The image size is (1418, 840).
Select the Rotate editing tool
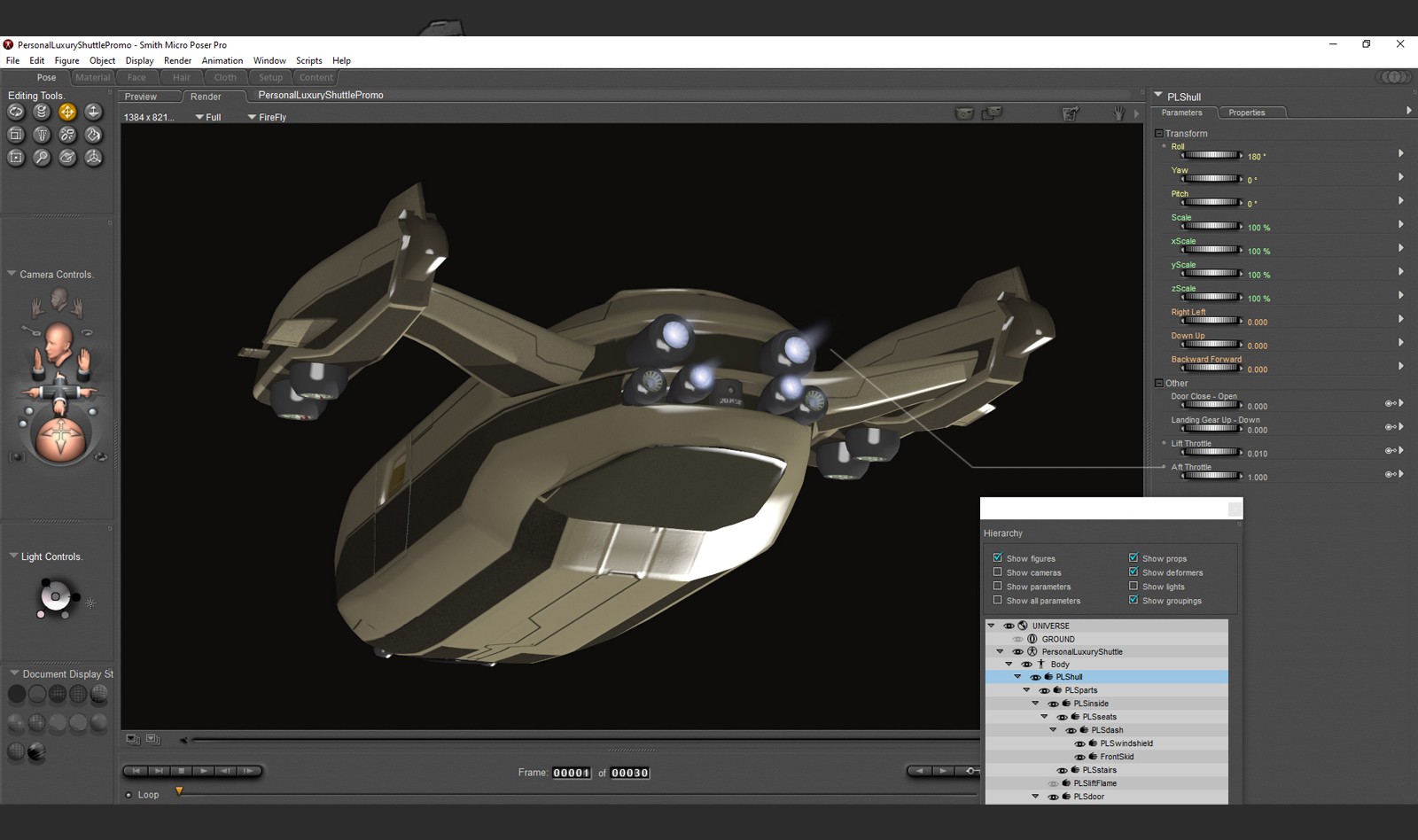[16, 112]
